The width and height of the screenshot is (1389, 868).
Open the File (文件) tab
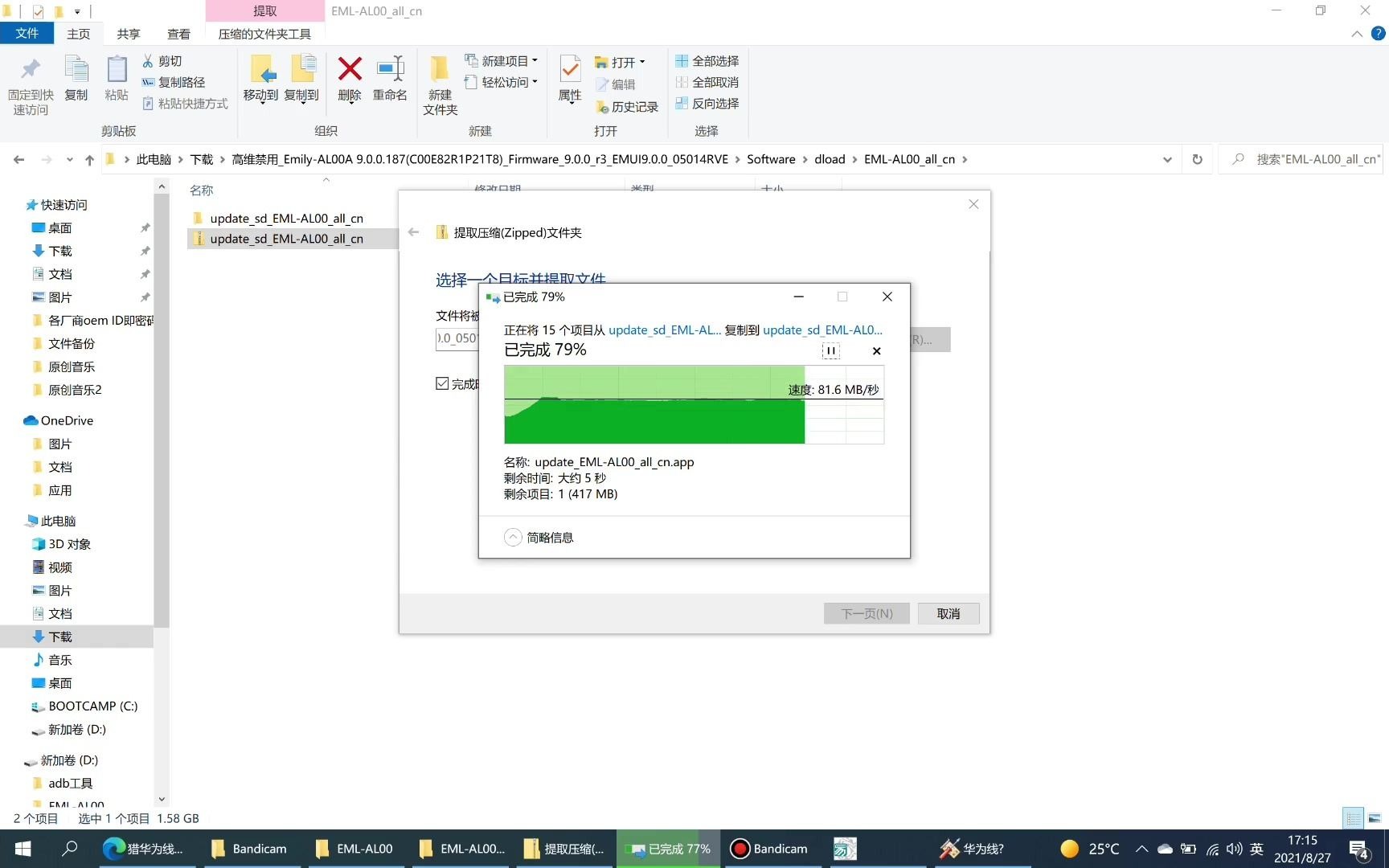point(27,33)
